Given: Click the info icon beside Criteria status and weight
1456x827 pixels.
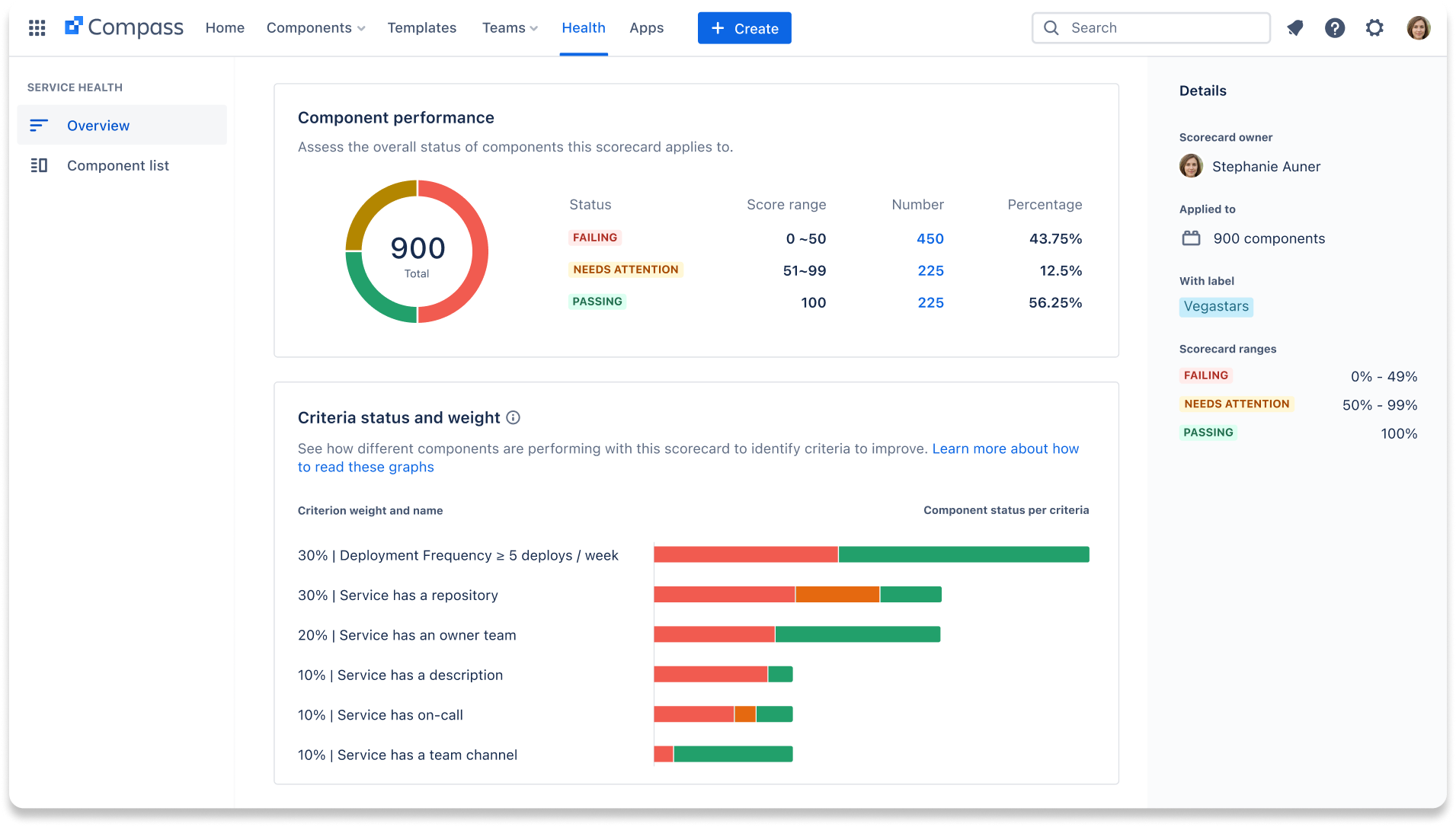Looking at the screenshot, I should click(513, 417).
